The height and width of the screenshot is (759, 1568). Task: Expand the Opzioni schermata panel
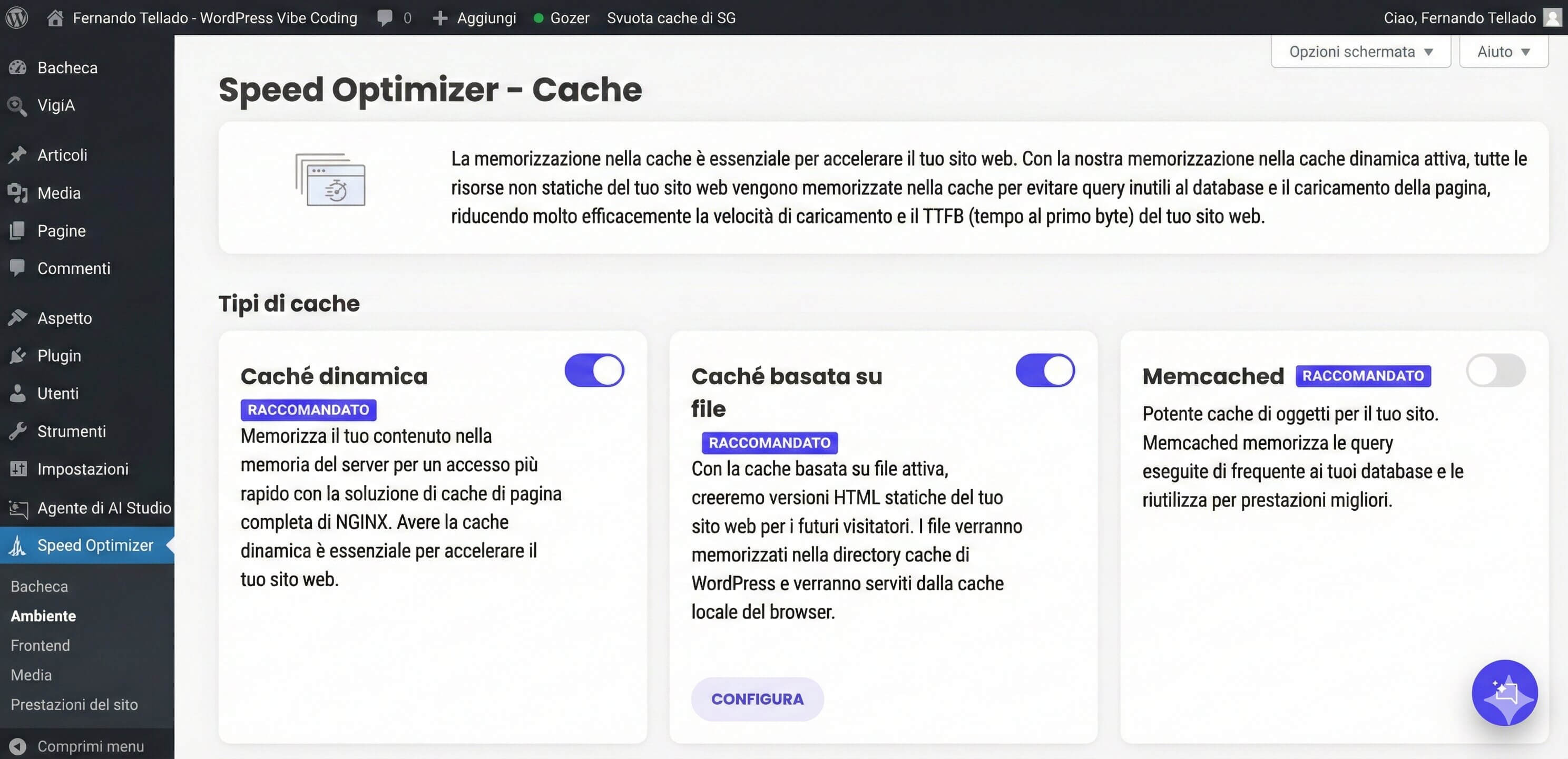pyautogui.click(x=1360, y=51)
